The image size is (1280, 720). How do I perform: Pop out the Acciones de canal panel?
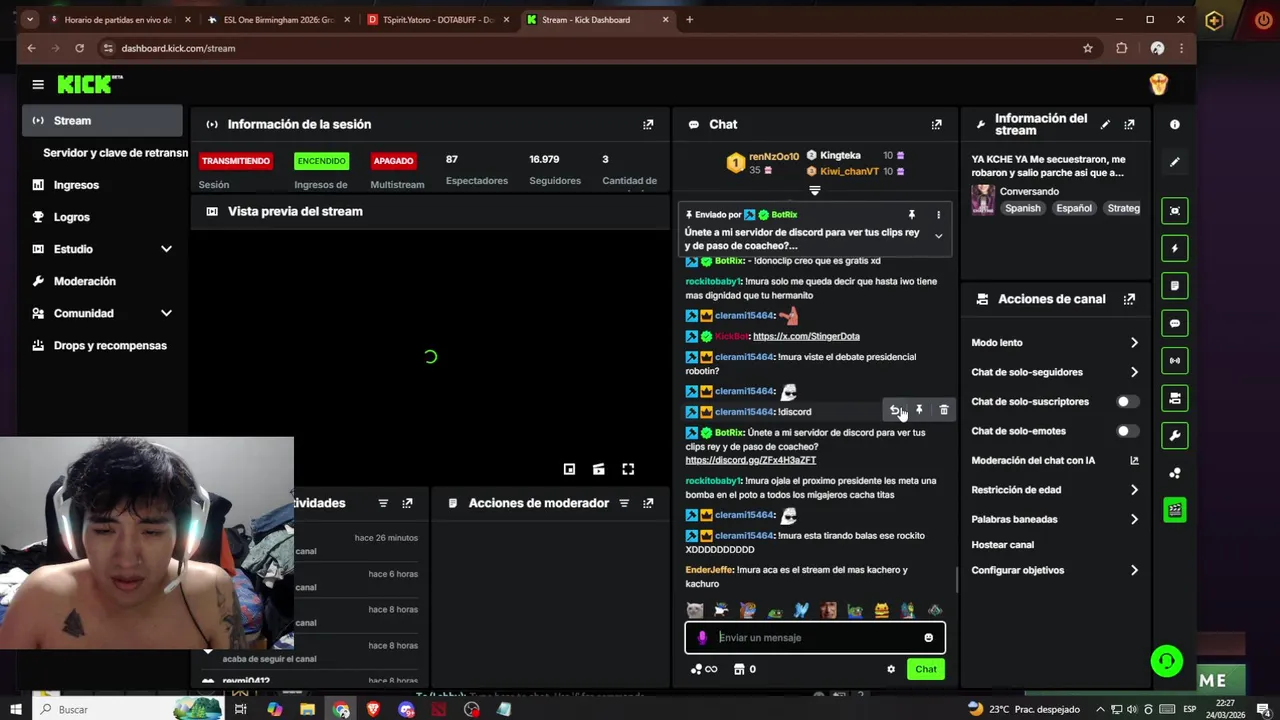[x=1129, y=299]
